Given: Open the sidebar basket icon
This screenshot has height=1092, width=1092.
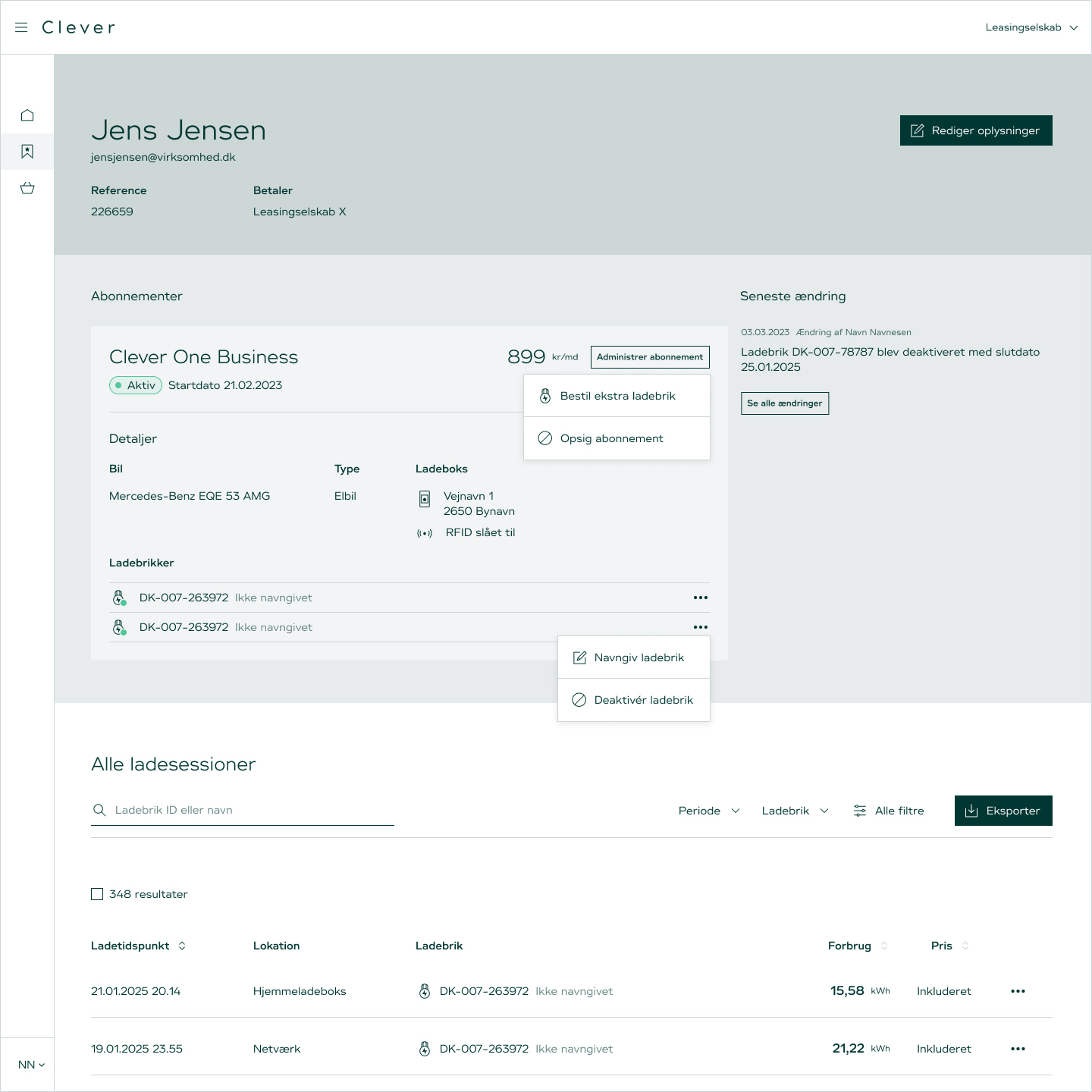Looking at the screenshot, I should (x=27, y=188).
